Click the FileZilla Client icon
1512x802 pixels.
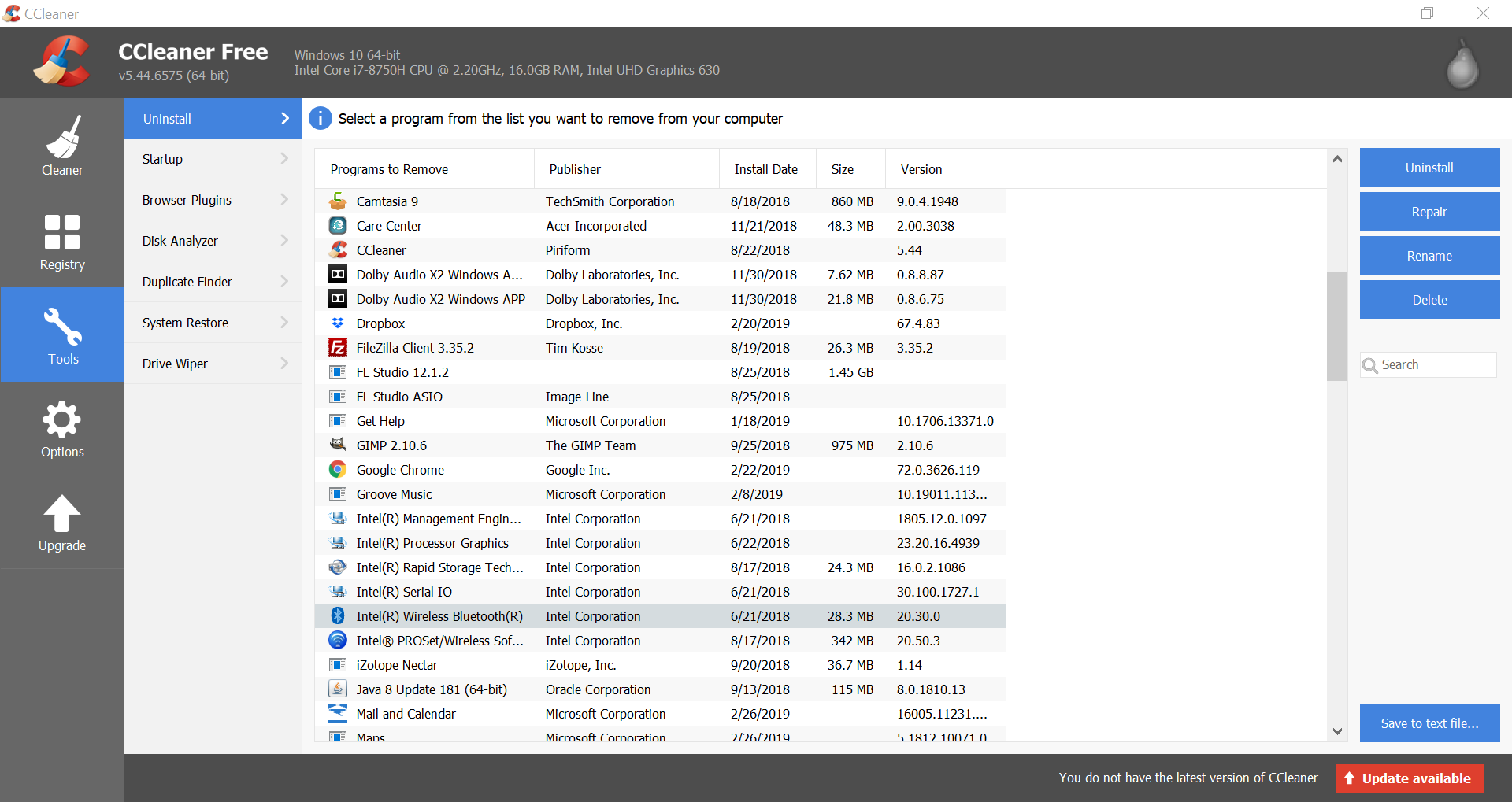pos(338,348)
